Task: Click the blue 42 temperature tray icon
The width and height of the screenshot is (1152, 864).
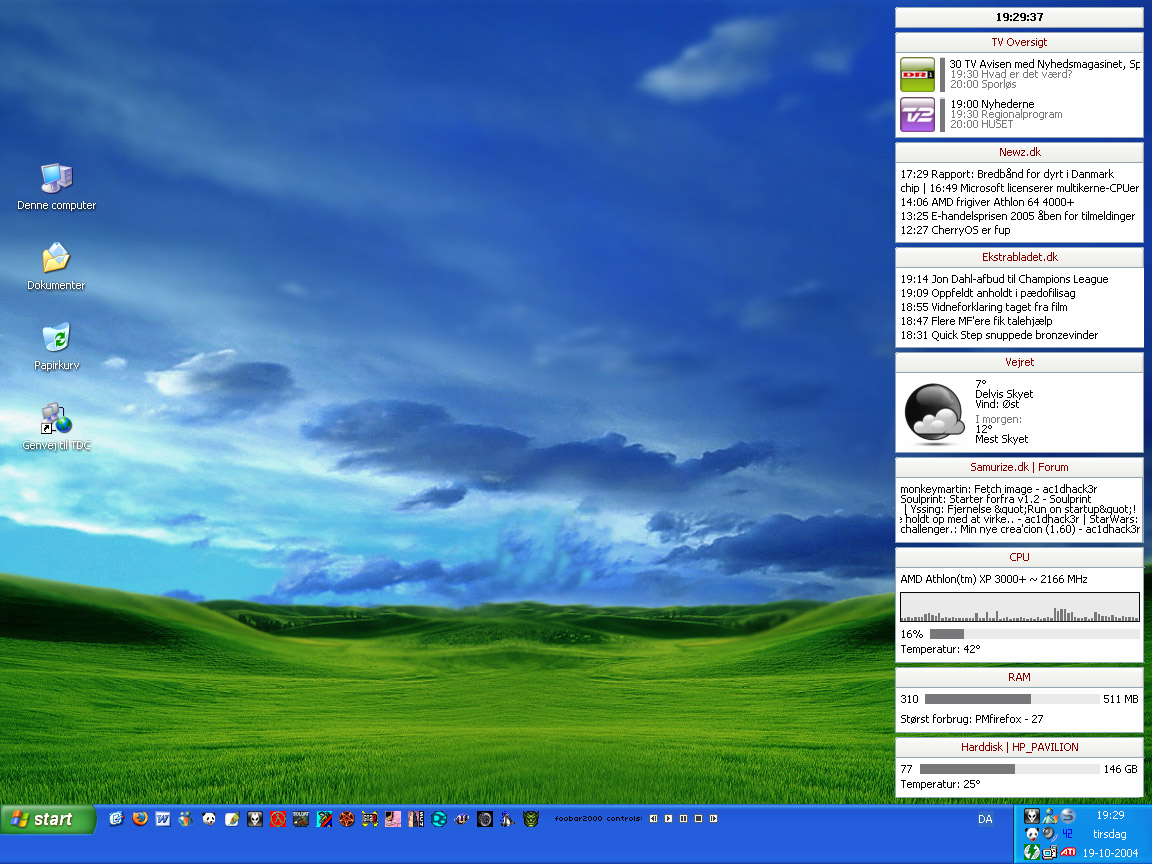Action: click(x=1068, y=834)
